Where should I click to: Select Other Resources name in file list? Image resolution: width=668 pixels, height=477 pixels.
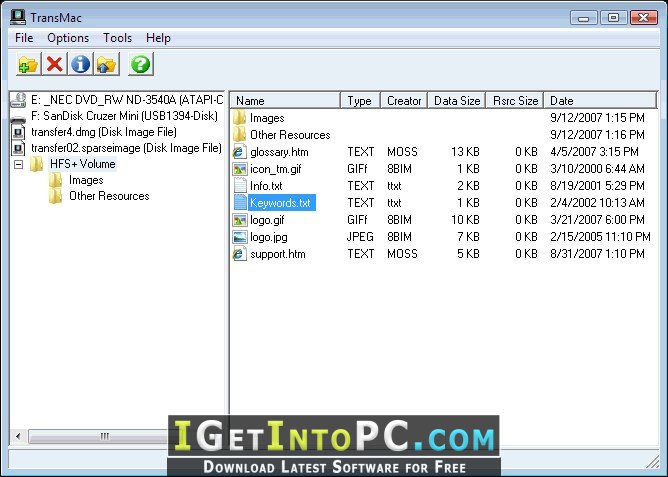pos(290,135)
